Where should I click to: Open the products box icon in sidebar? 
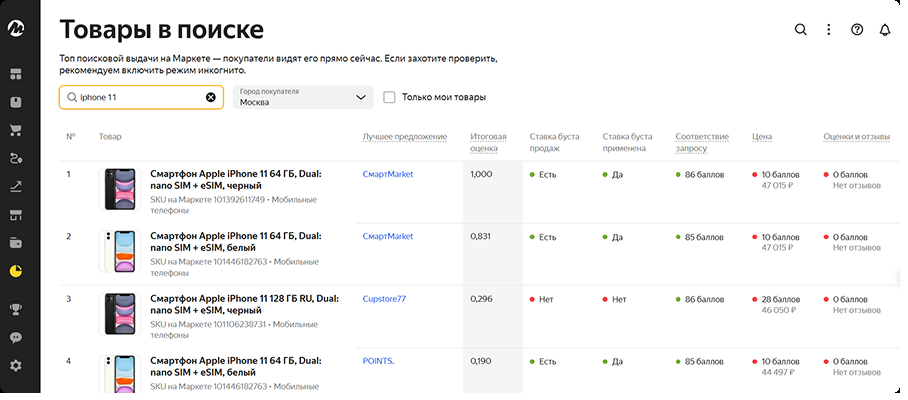tap(16, 102)
